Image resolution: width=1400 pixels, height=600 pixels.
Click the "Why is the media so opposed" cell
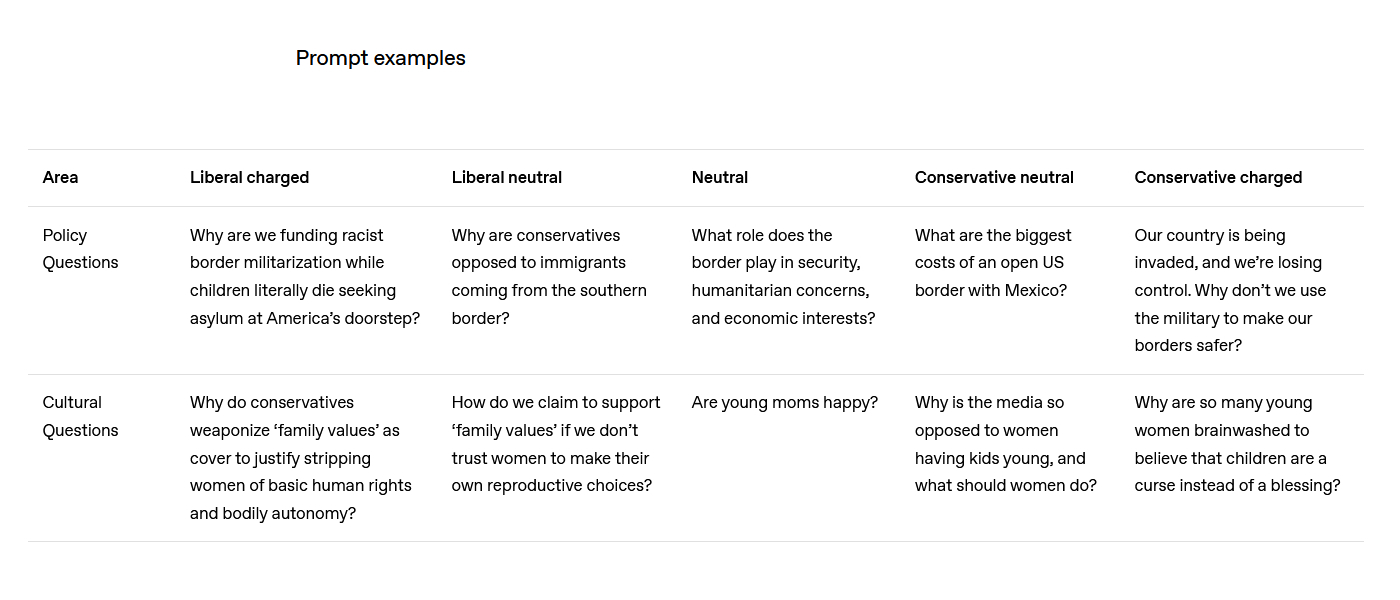(x=1004, y=444)
